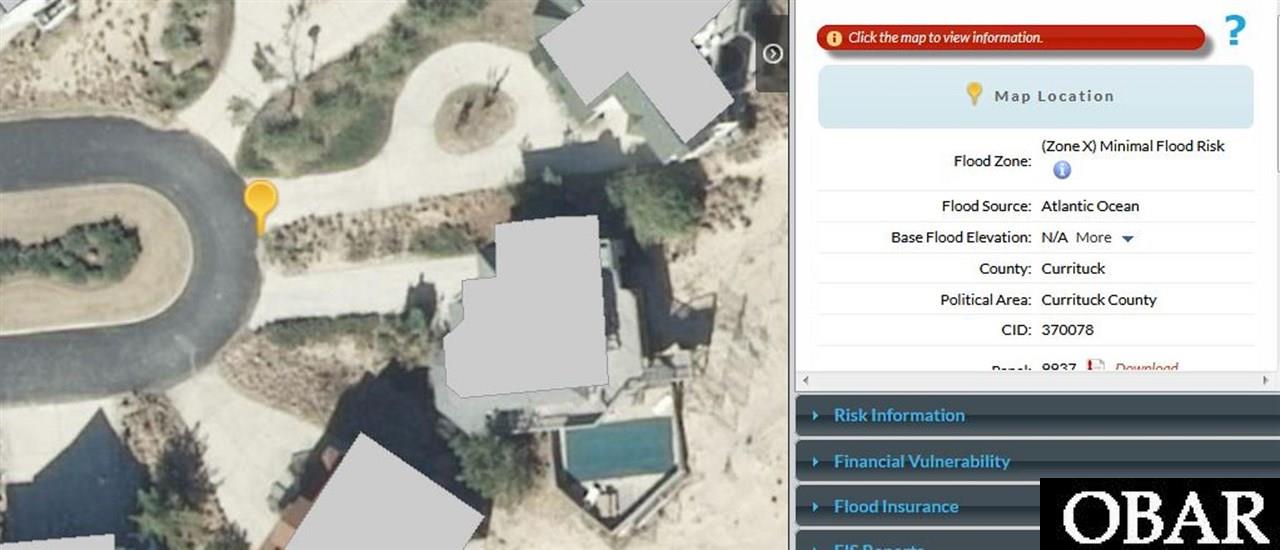Click the Download panel link
This screenshot has width=1280, height=550.
(1146, 367)
